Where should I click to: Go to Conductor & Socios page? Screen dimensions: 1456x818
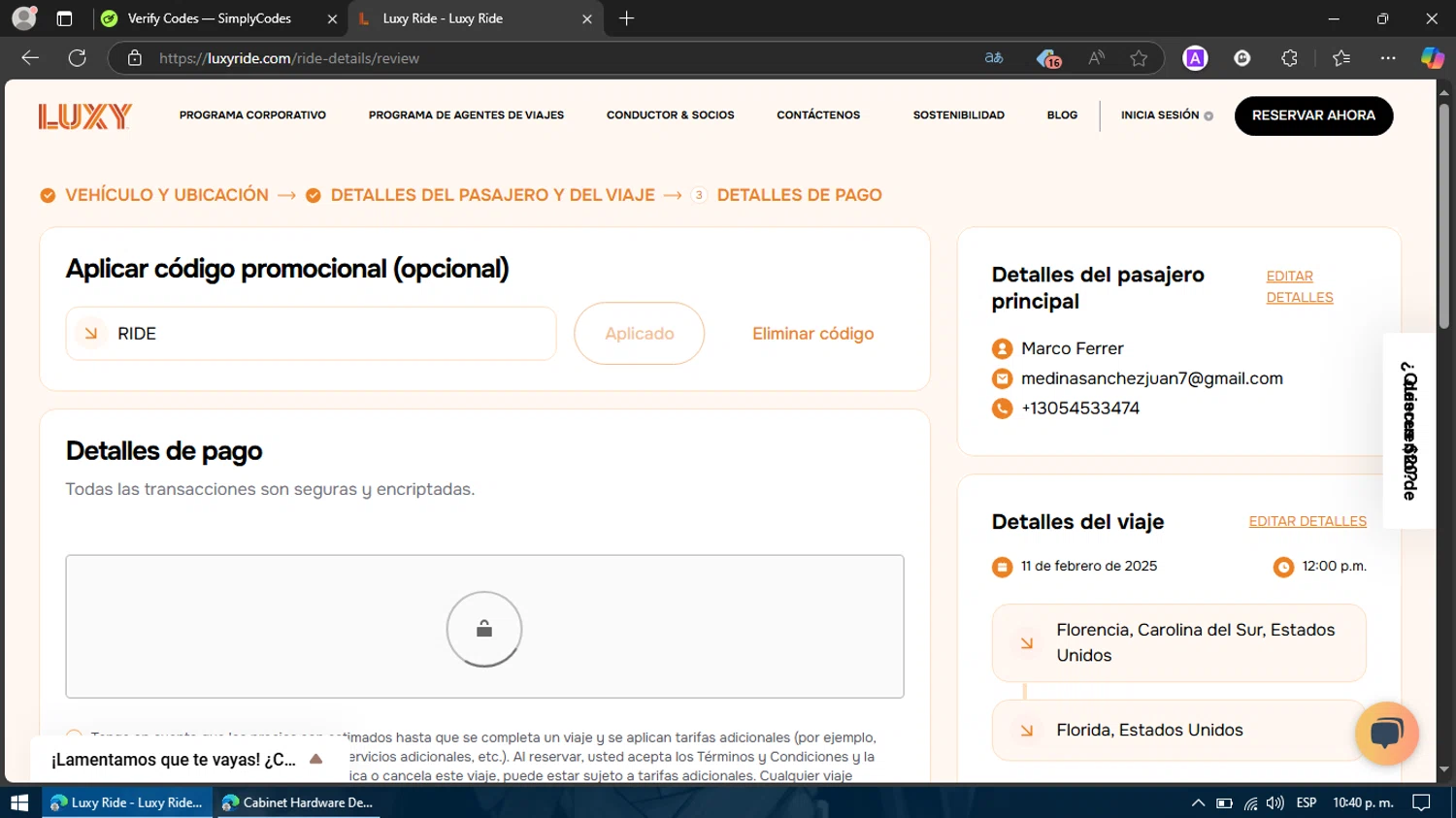[670, 115]
